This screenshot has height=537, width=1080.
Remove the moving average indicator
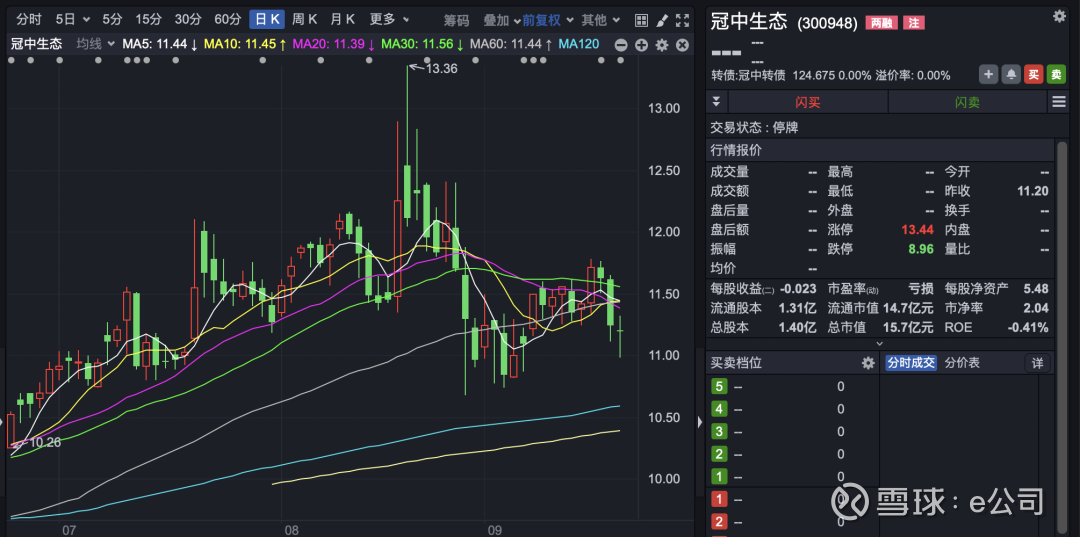[x=682, y=45]
